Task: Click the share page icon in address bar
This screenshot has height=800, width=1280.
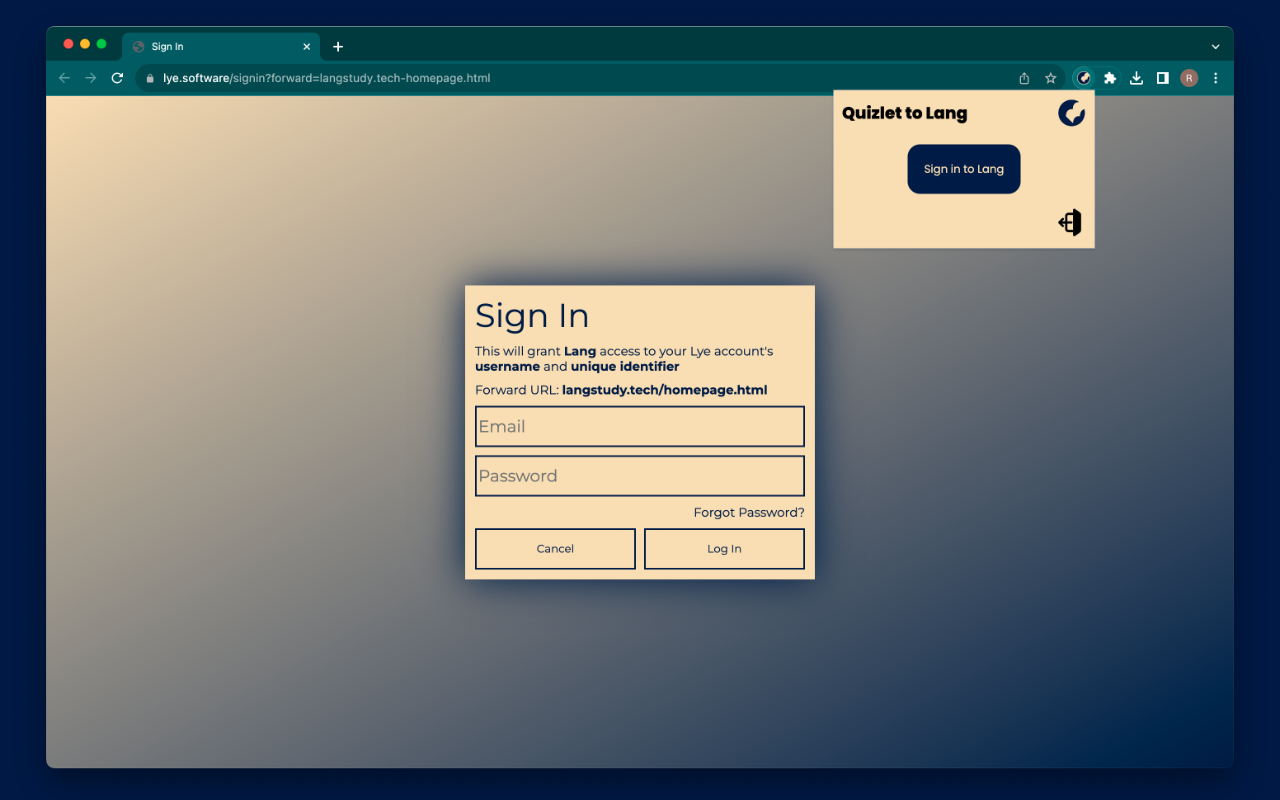Action: coord(1024,78)
